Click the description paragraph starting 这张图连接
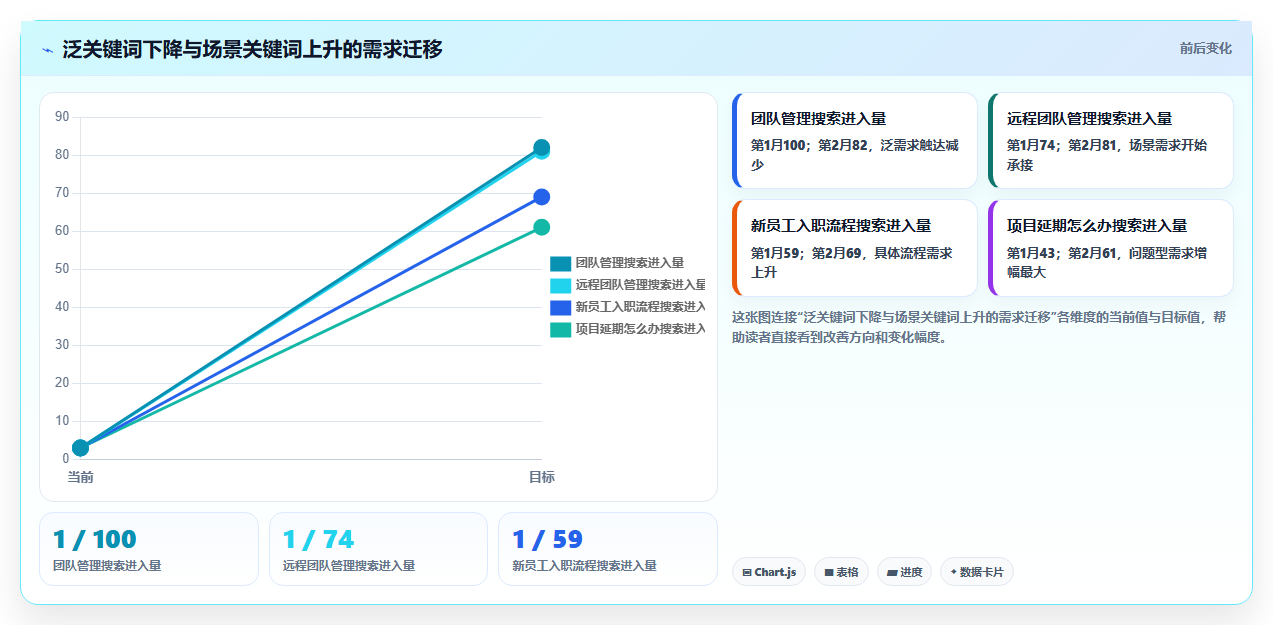 (x=980, y=327)
